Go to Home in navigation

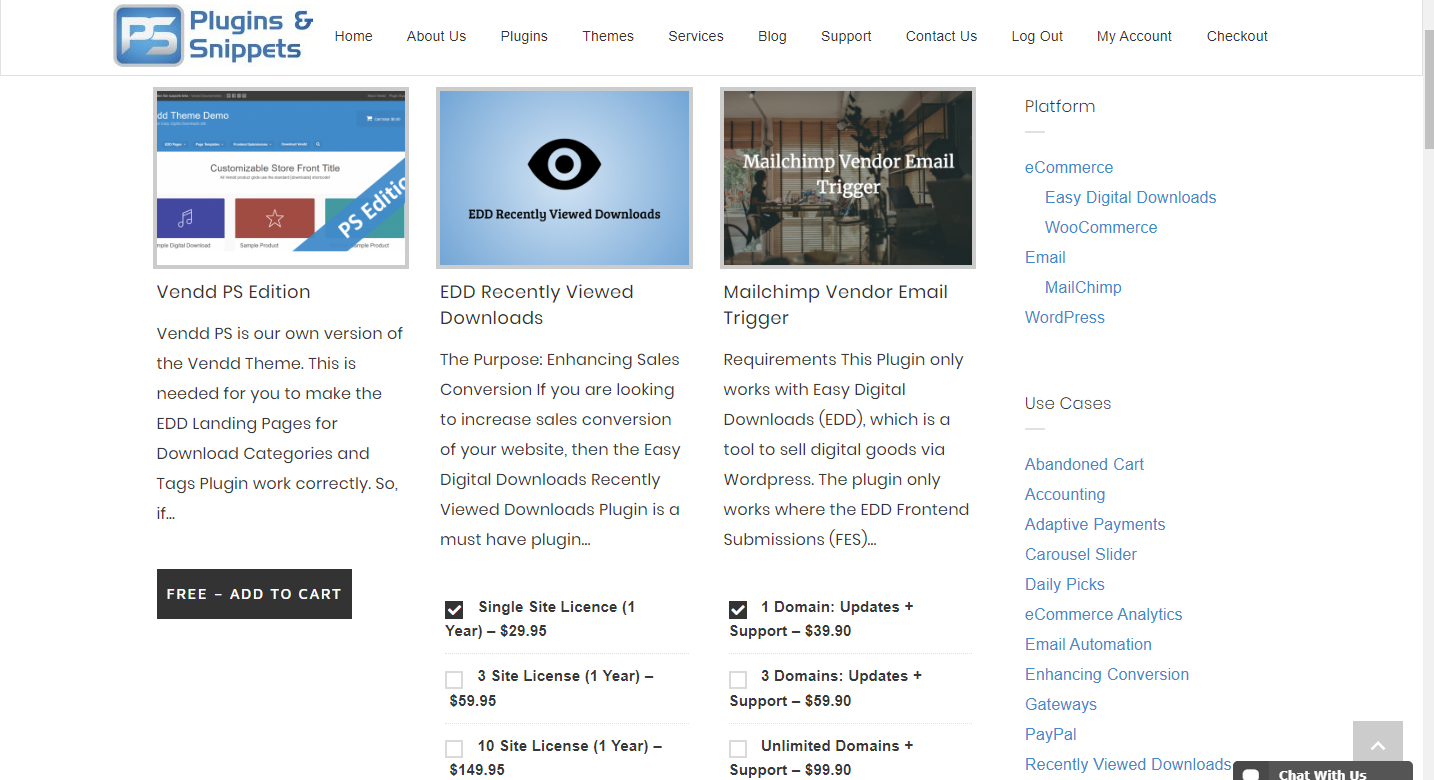(354, 36)
